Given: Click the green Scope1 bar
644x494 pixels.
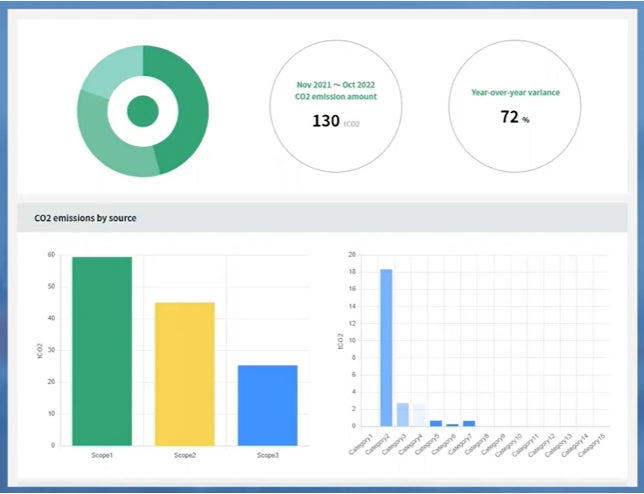Looking at the screenshot, I should click(x=102, y=351).
